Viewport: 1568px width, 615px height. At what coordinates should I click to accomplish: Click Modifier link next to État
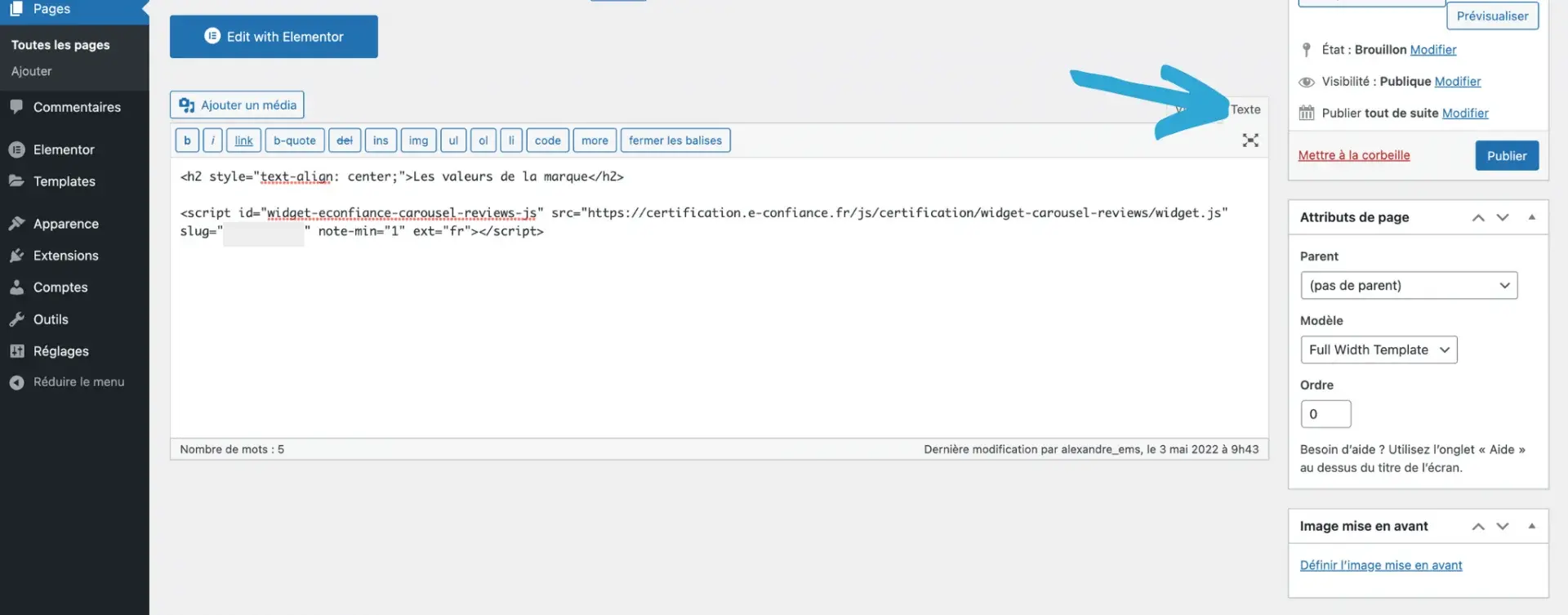(1433, 50)
